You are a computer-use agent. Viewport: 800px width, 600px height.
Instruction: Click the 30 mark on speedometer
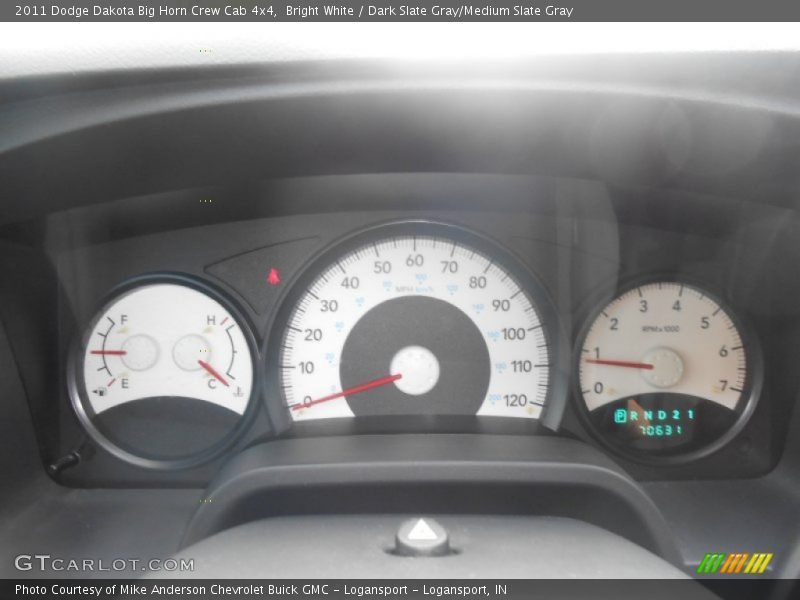tap(329, 306)
